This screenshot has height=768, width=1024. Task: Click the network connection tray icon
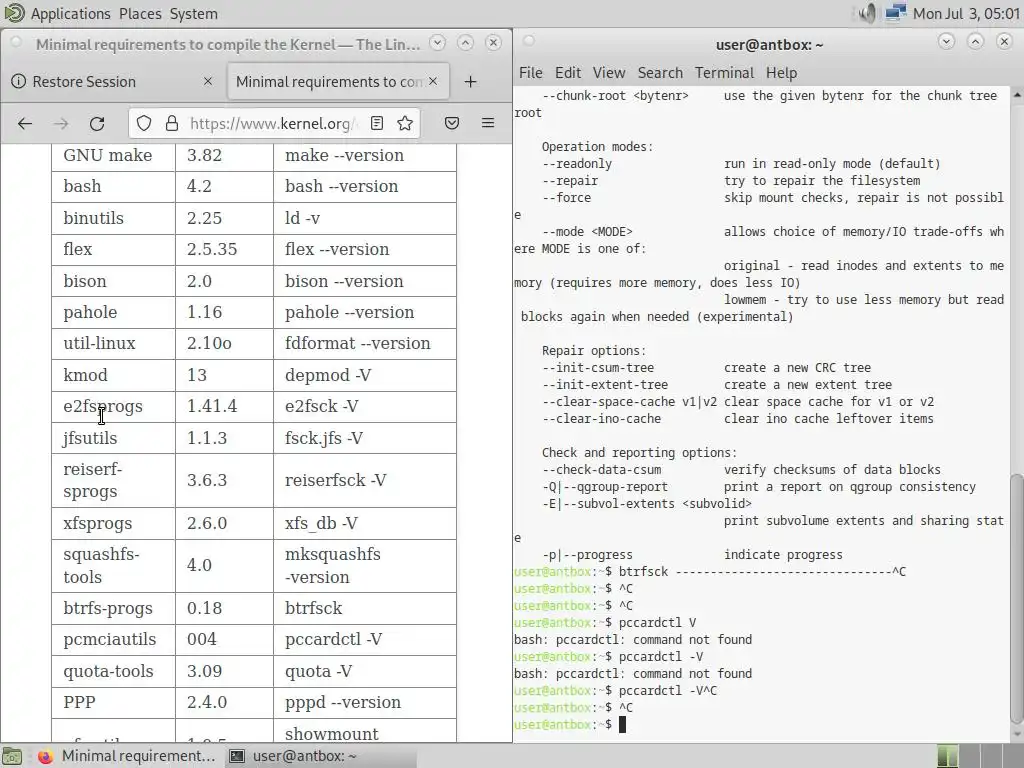pos(895,13)
